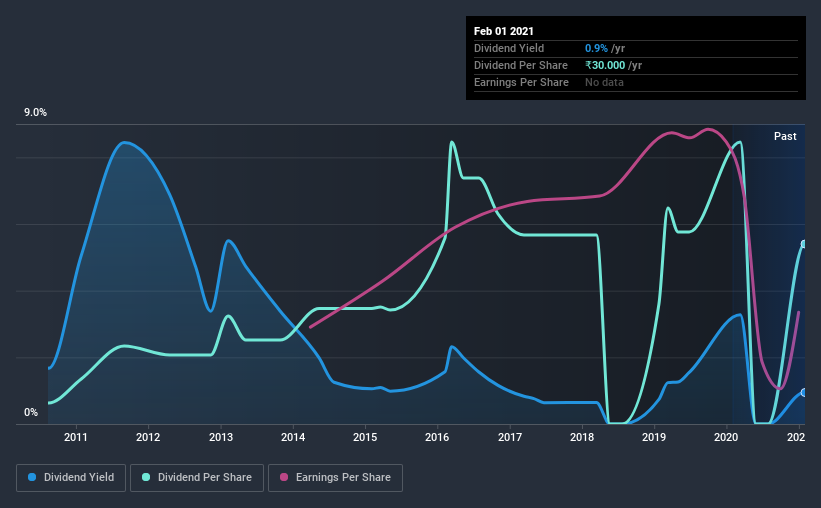The image size is (821, 508).
Task: Click the Earnings Per Share No data value
Action: (x=604, y=82)
